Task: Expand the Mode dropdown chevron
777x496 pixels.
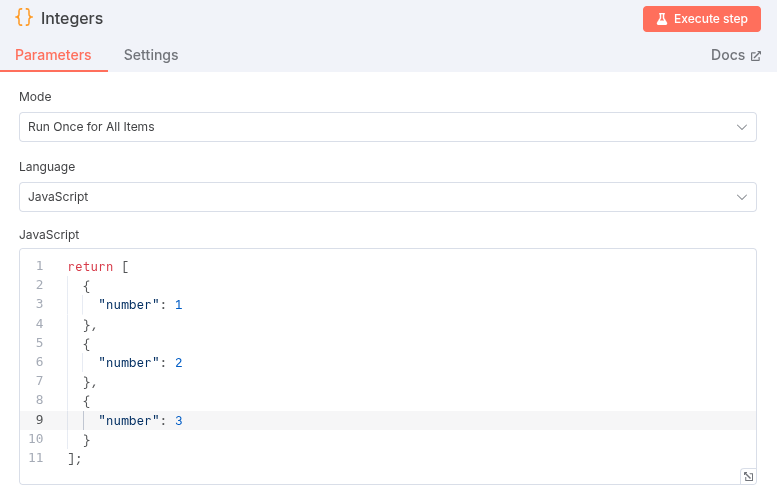Action: point(741,127)
